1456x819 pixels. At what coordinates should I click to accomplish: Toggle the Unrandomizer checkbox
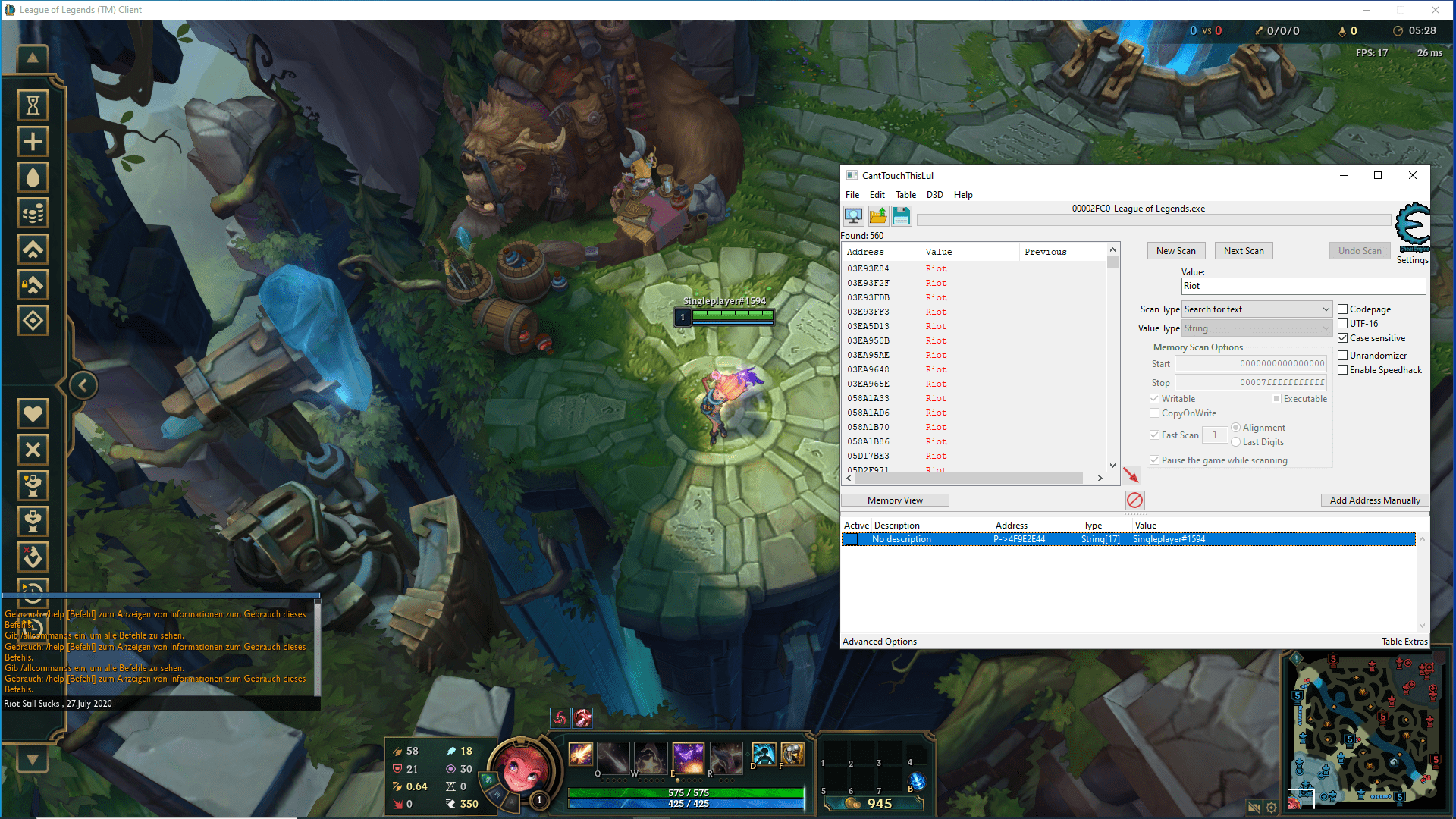pos(1343,356)
